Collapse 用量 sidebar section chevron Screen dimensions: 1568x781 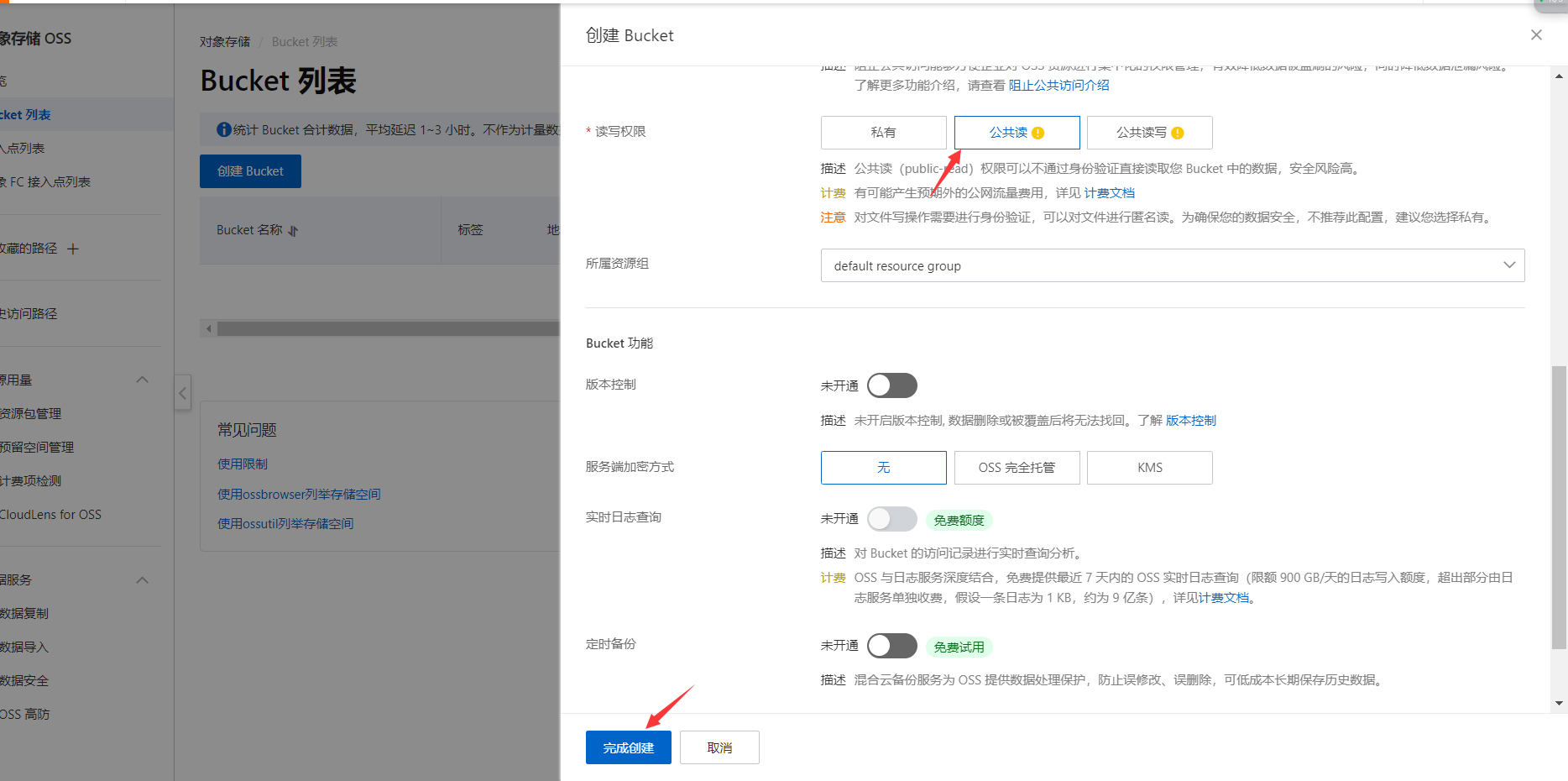click(142, 380)
